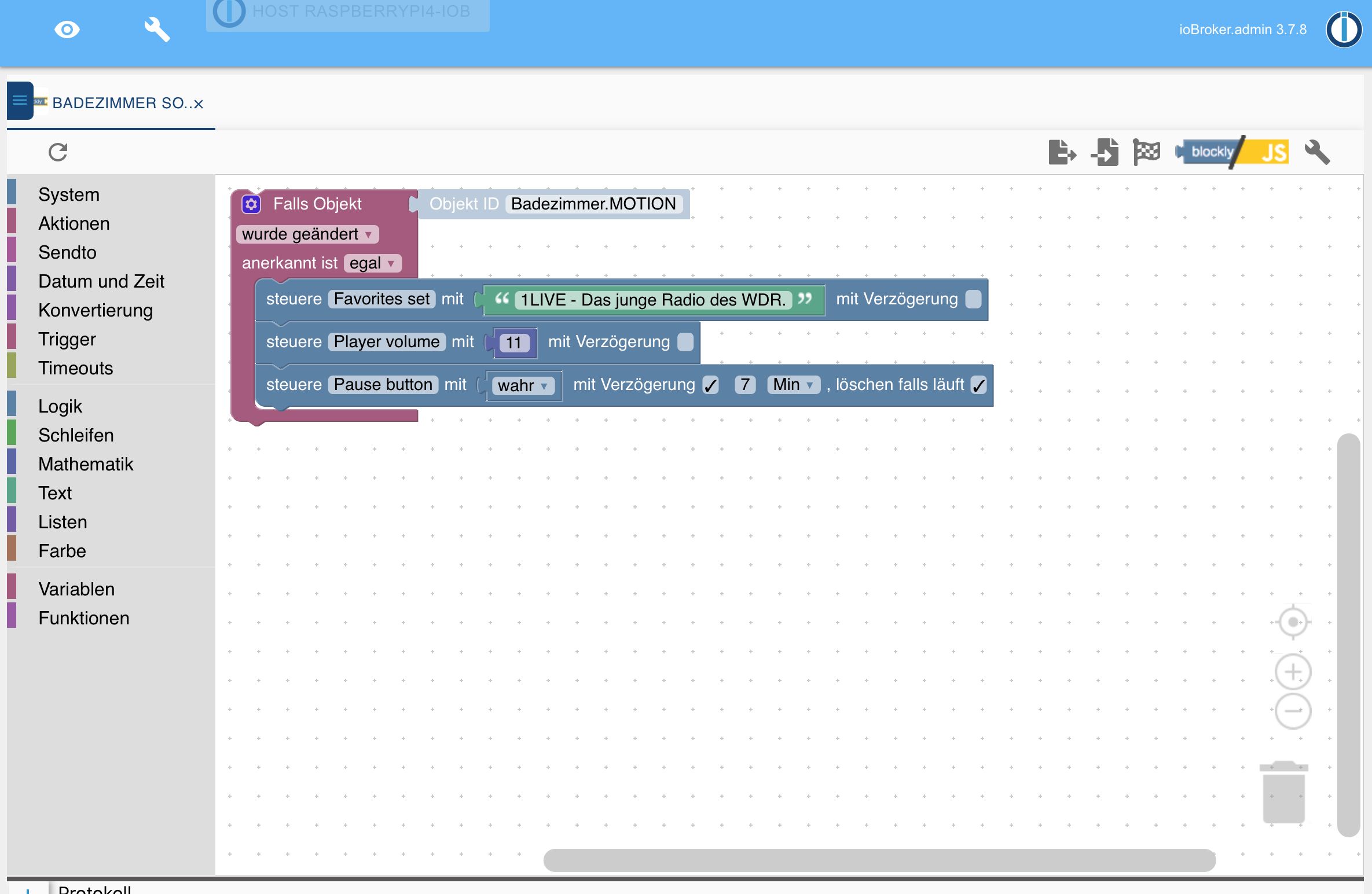1372x894 pixels.
Task: Click the Badezimmer.MOTION object ID field
Action: [x=593, y=204]
